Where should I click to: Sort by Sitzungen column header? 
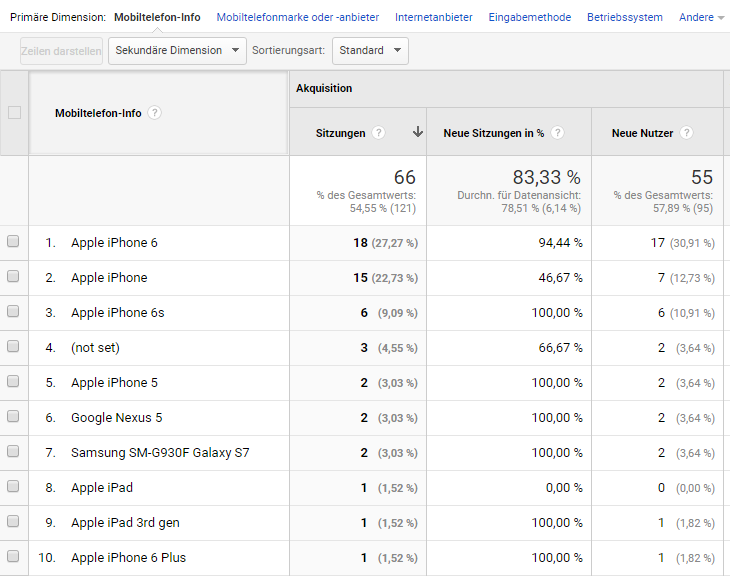(340, 133)
